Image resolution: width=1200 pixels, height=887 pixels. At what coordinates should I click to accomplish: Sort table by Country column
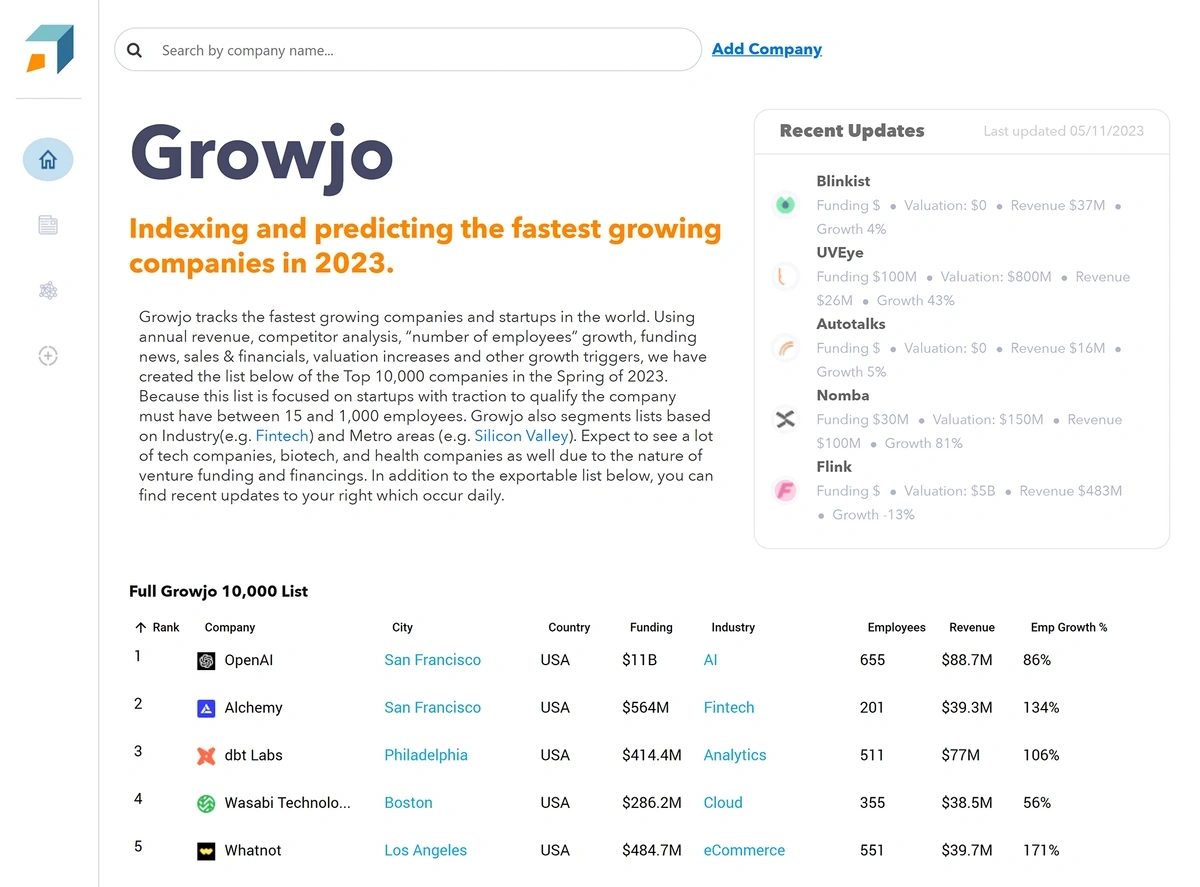[x=569, y=628]
